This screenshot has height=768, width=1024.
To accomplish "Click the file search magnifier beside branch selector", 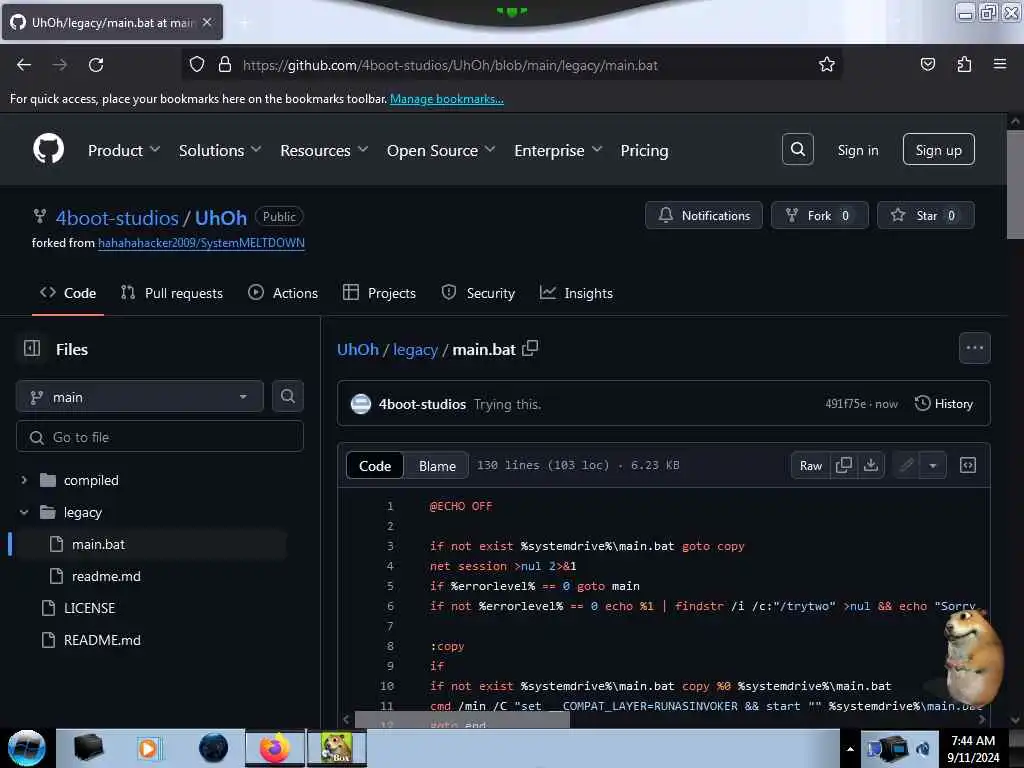I will point(287,396).
